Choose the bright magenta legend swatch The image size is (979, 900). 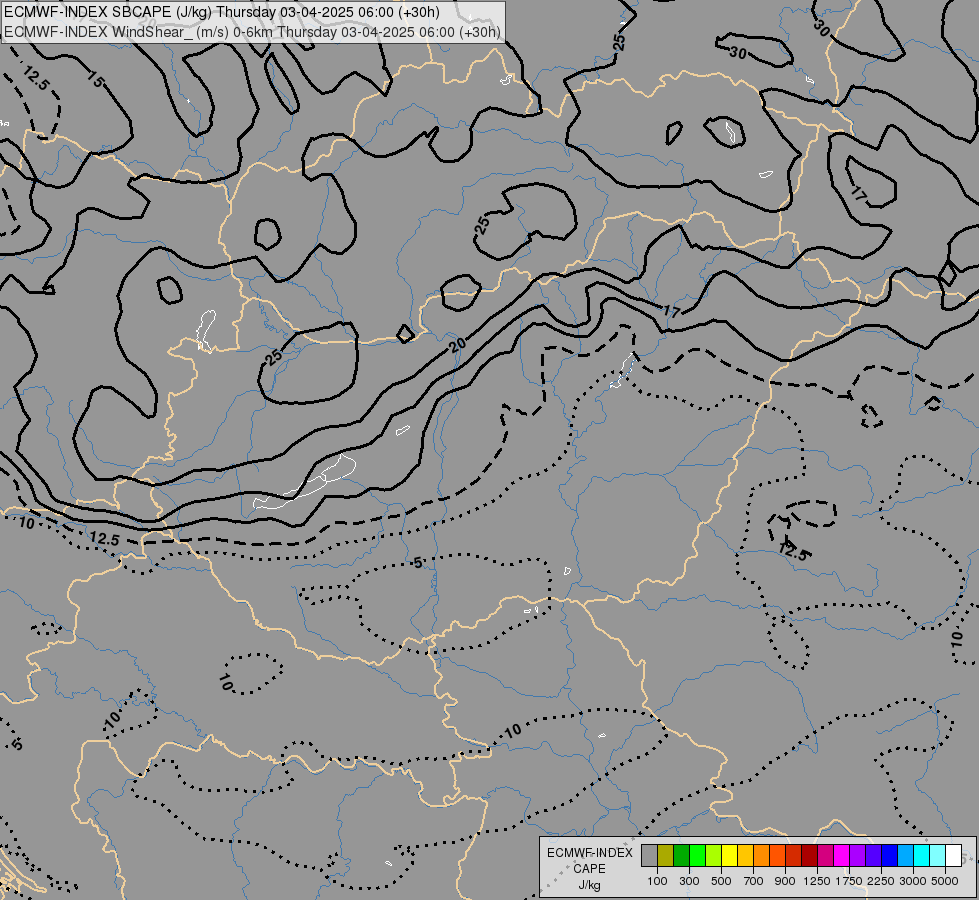click(x=841, y=855)
